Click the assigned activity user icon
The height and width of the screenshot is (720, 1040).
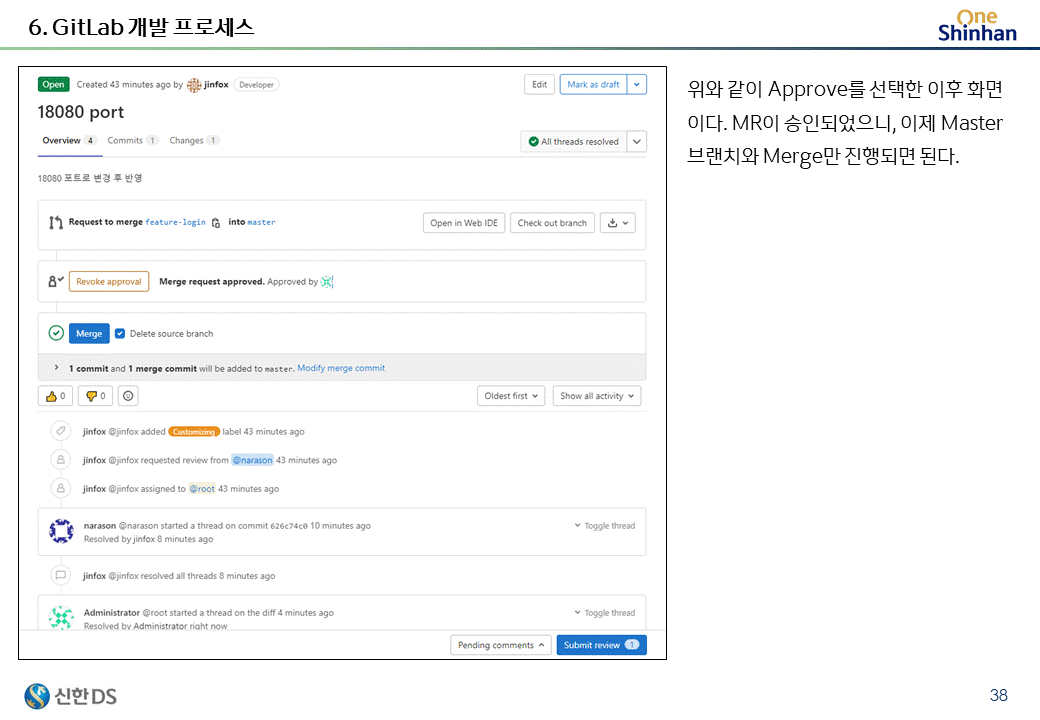60,488
